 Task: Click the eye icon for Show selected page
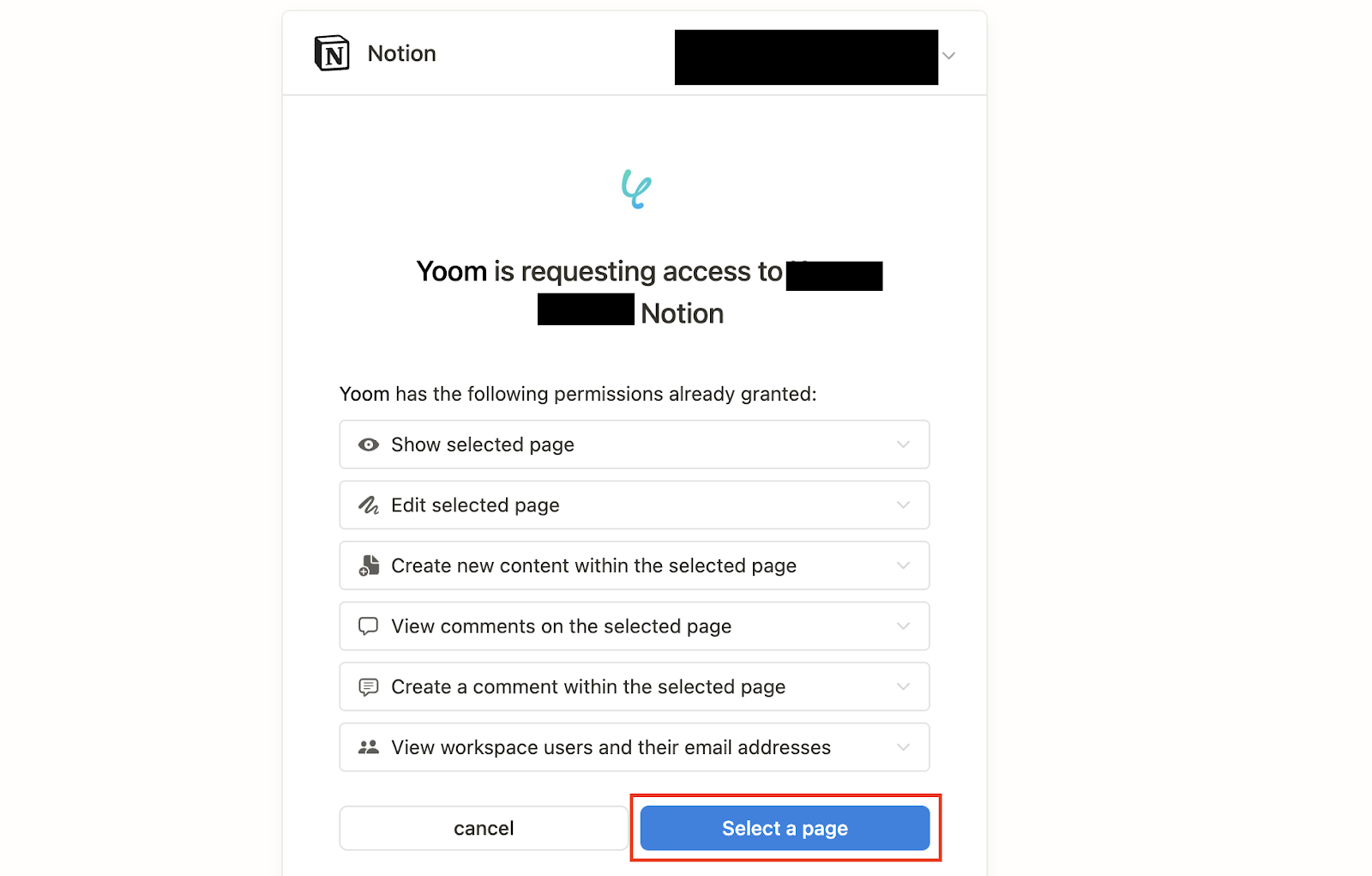pyautogui.click(x=369, y=444)
